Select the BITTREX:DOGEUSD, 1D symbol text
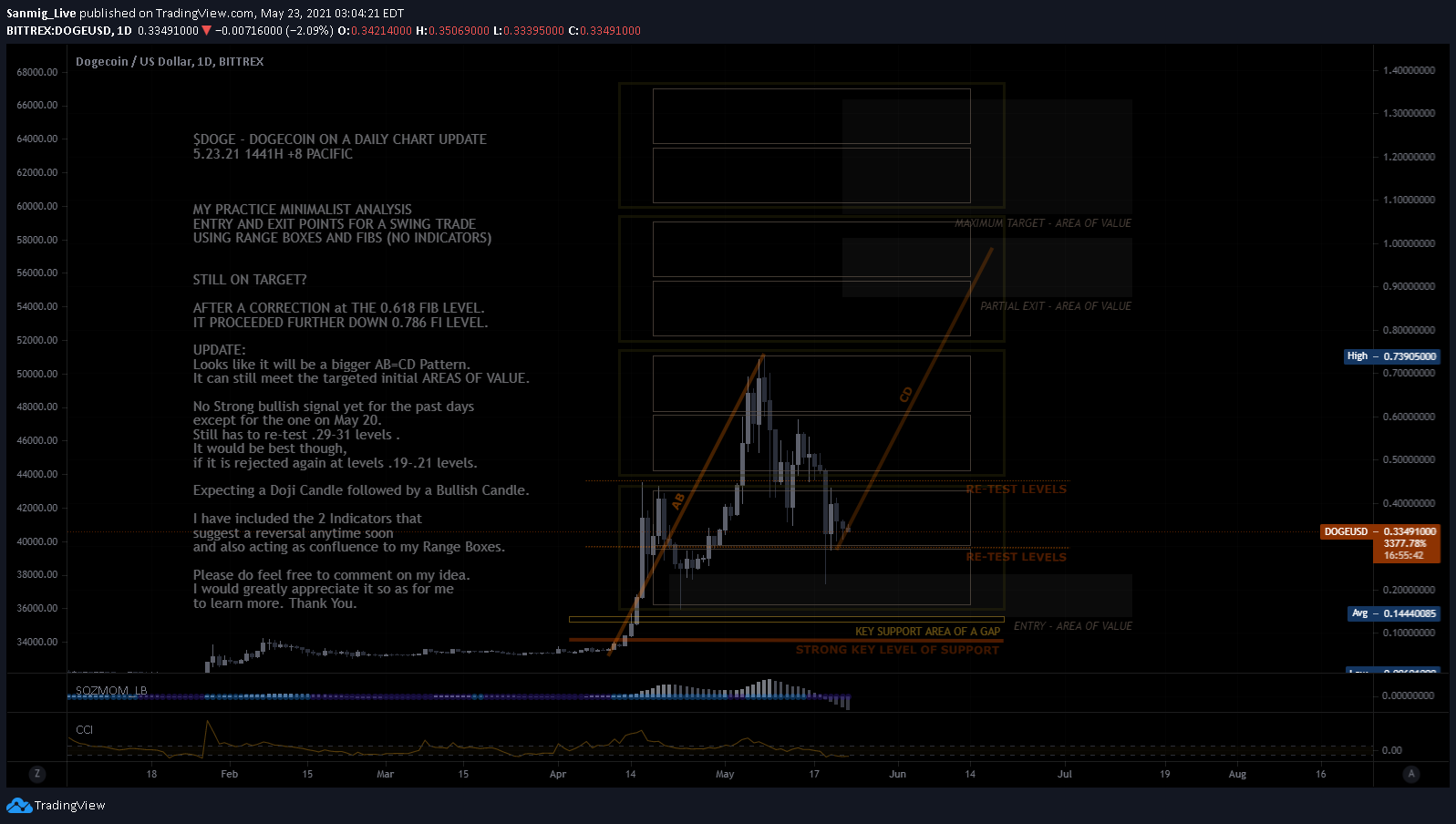Viewport: 1456px width, 824px height. [x=69, y=31]
